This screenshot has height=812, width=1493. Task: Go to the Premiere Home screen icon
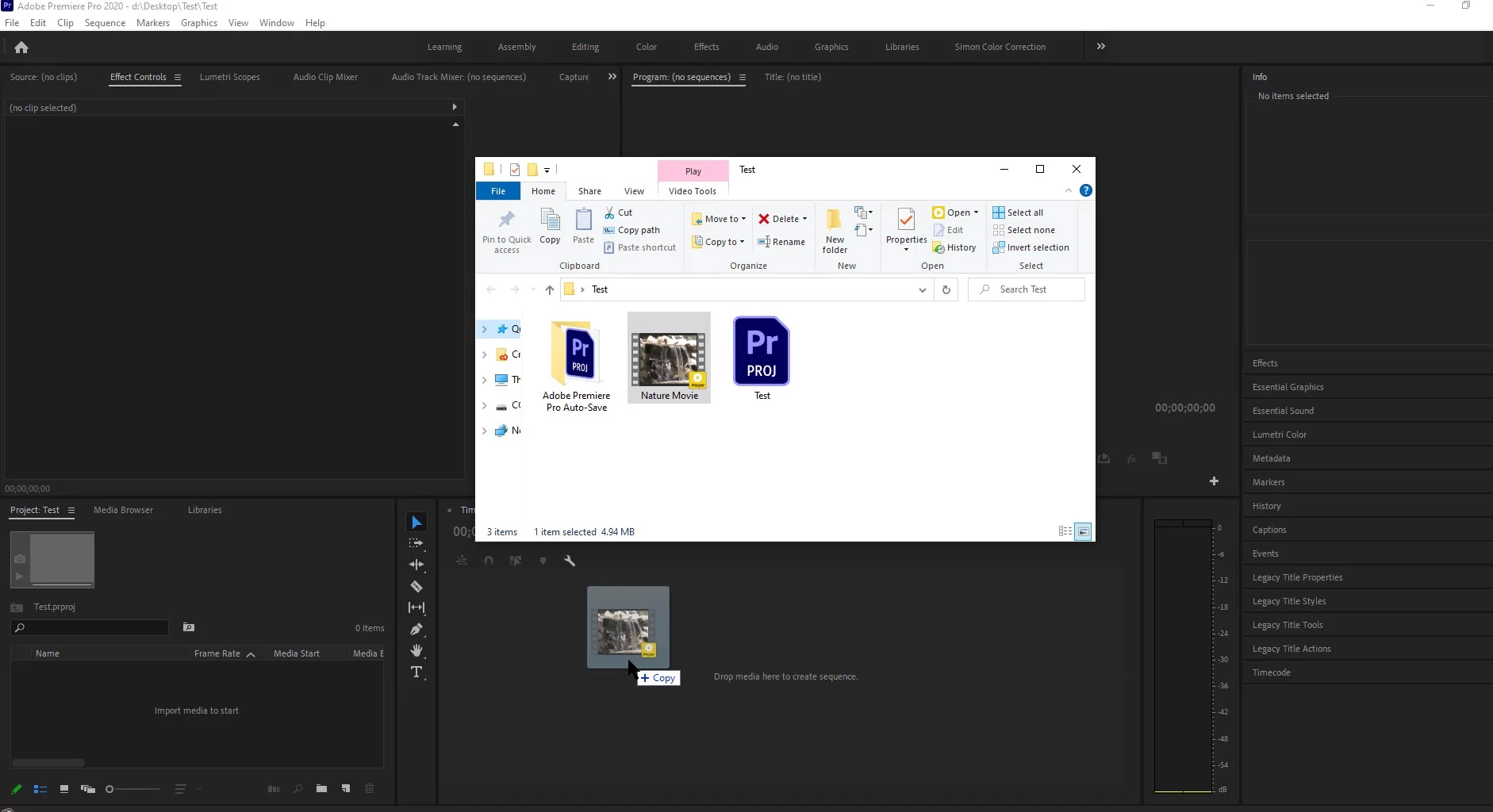(x=21, y=48)
